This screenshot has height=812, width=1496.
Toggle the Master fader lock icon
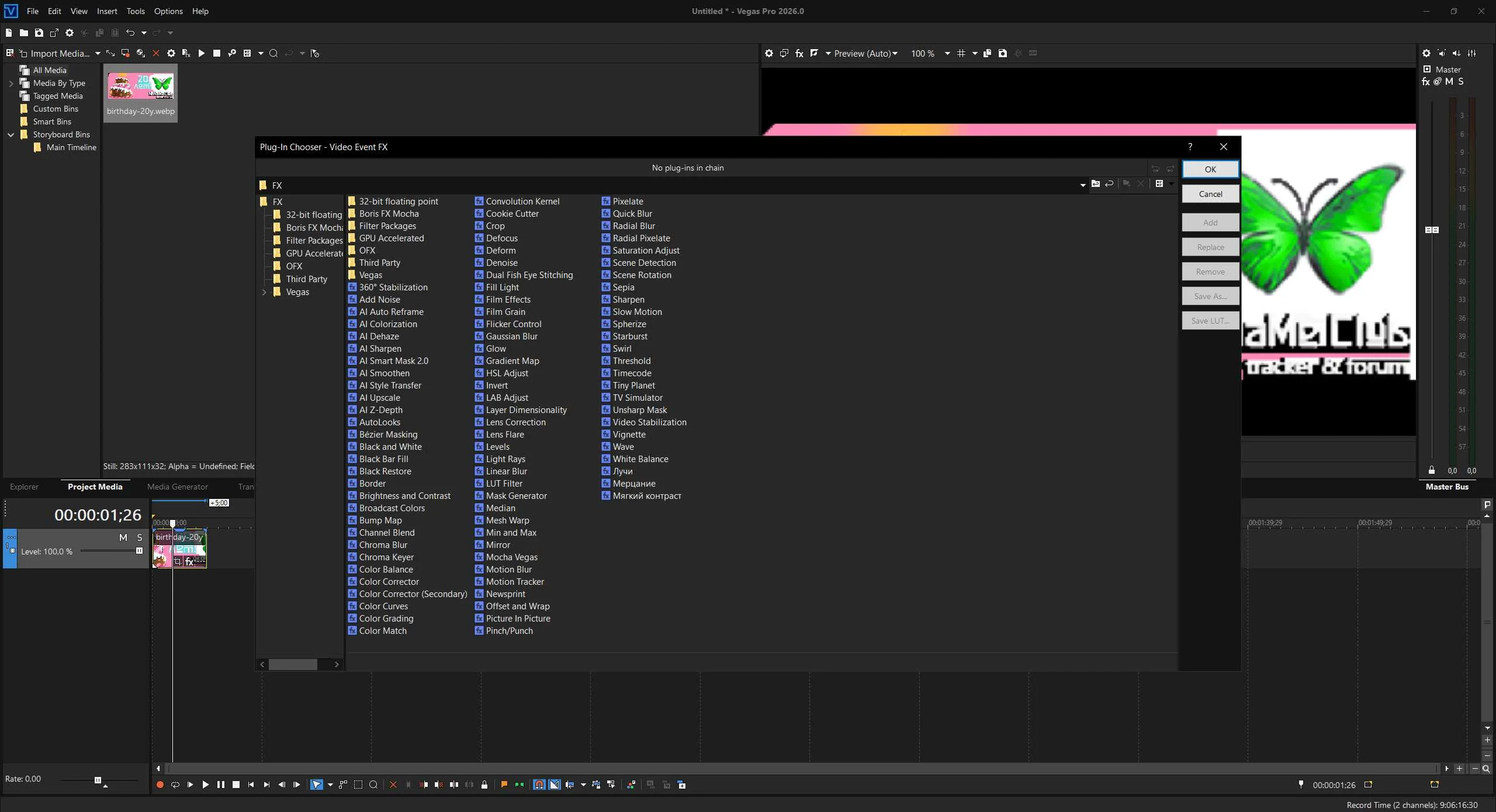pyautogui.click(x=1432, y=470)
